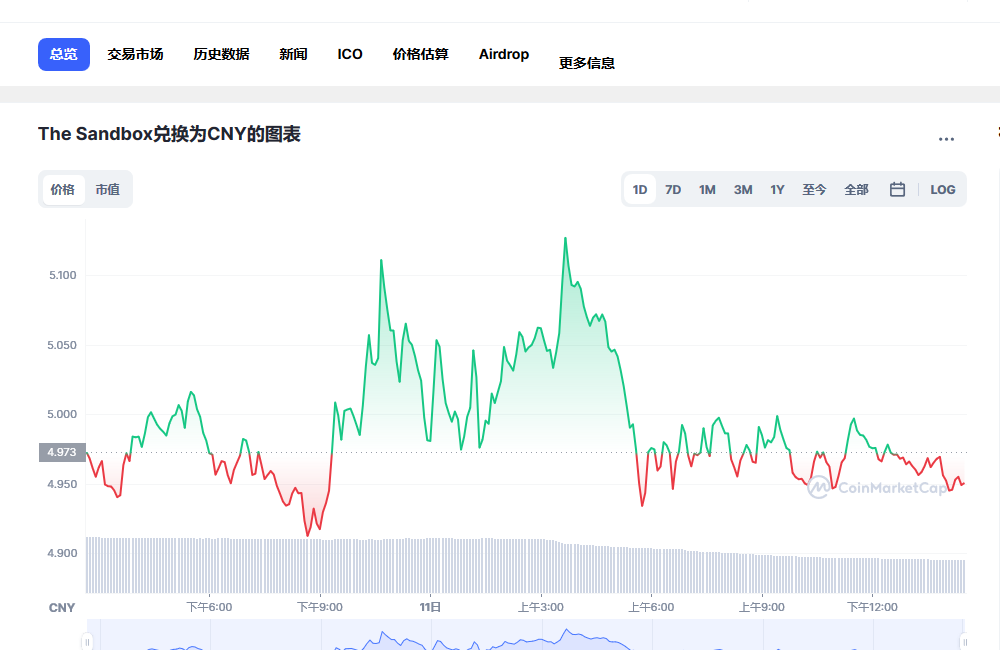Open the ICO tab
The image size is (1000, 650).
(x=350, y=54)
